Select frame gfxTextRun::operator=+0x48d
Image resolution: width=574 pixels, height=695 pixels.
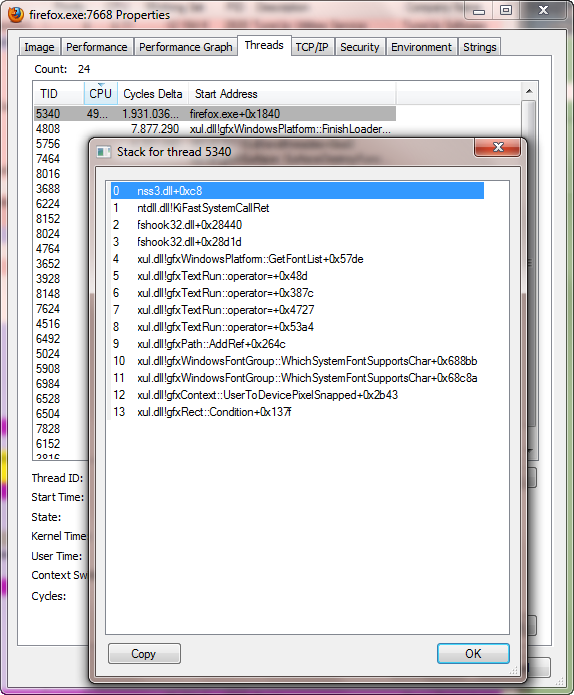[x=297, y=276]
